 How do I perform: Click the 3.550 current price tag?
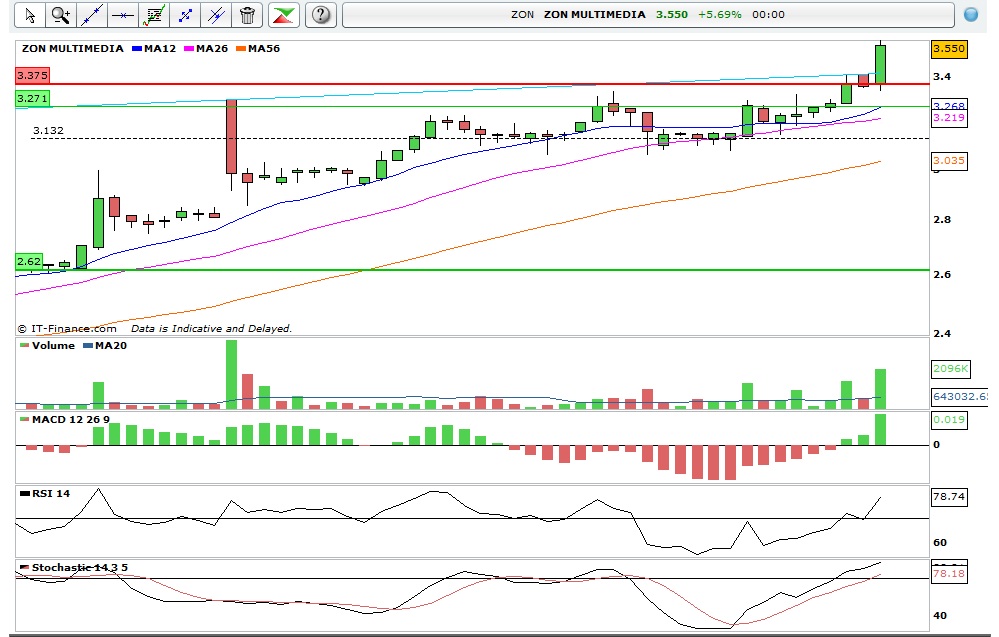point(949,49)
